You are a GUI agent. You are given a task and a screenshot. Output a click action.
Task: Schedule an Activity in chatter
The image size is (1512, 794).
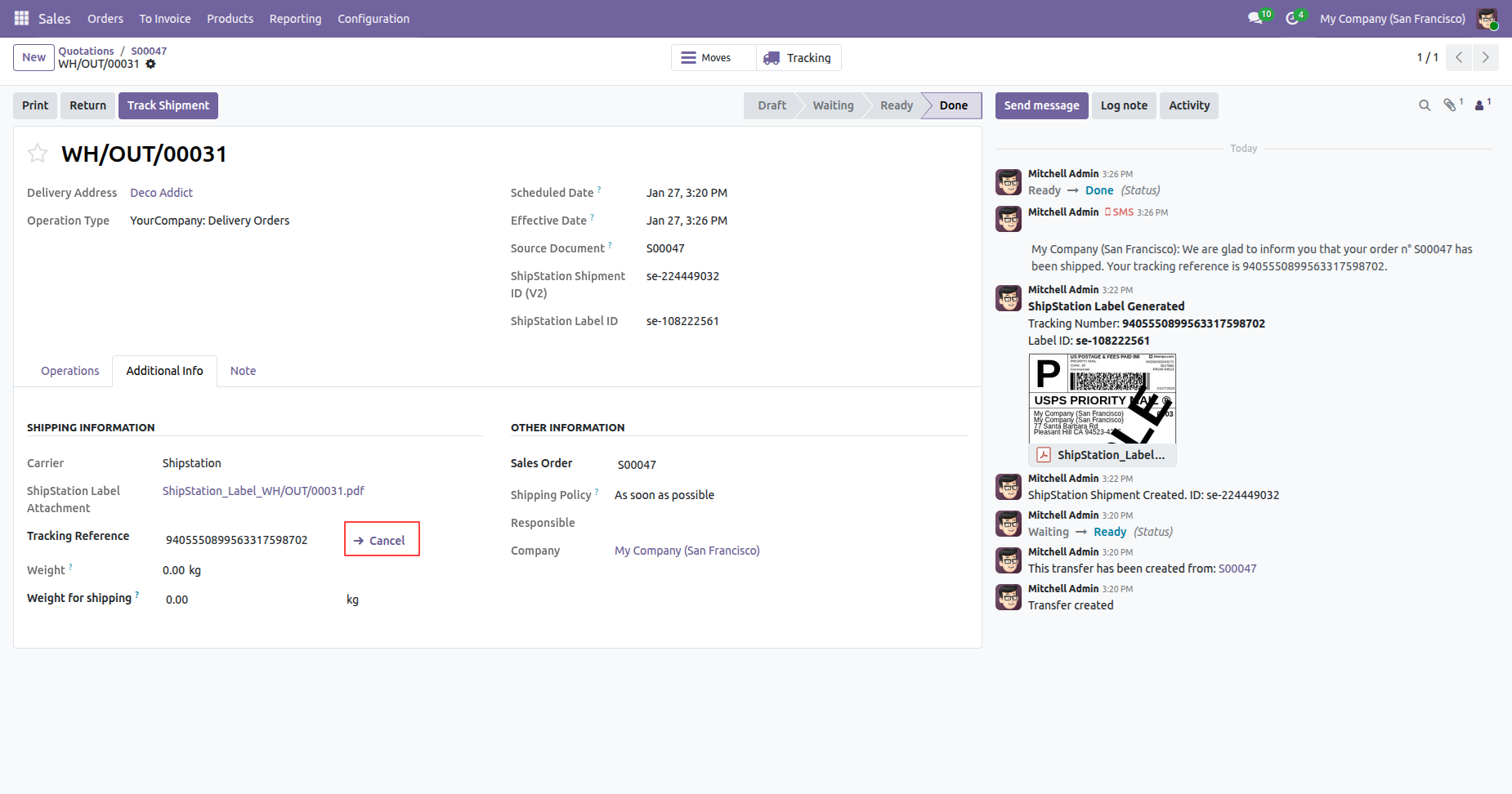point(1189,105)
